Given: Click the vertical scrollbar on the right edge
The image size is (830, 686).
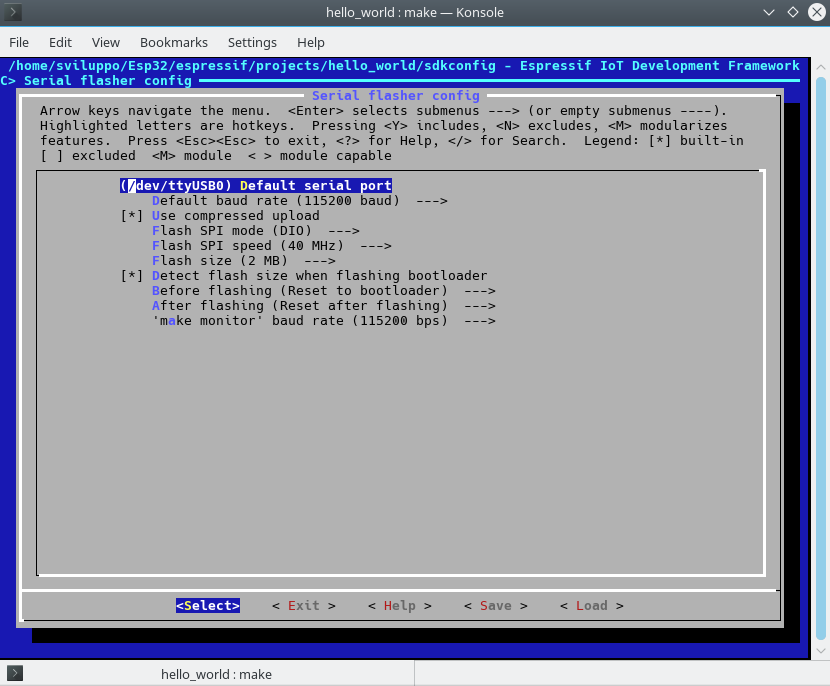Looking at the screenshot, I should tap(822, 350).
